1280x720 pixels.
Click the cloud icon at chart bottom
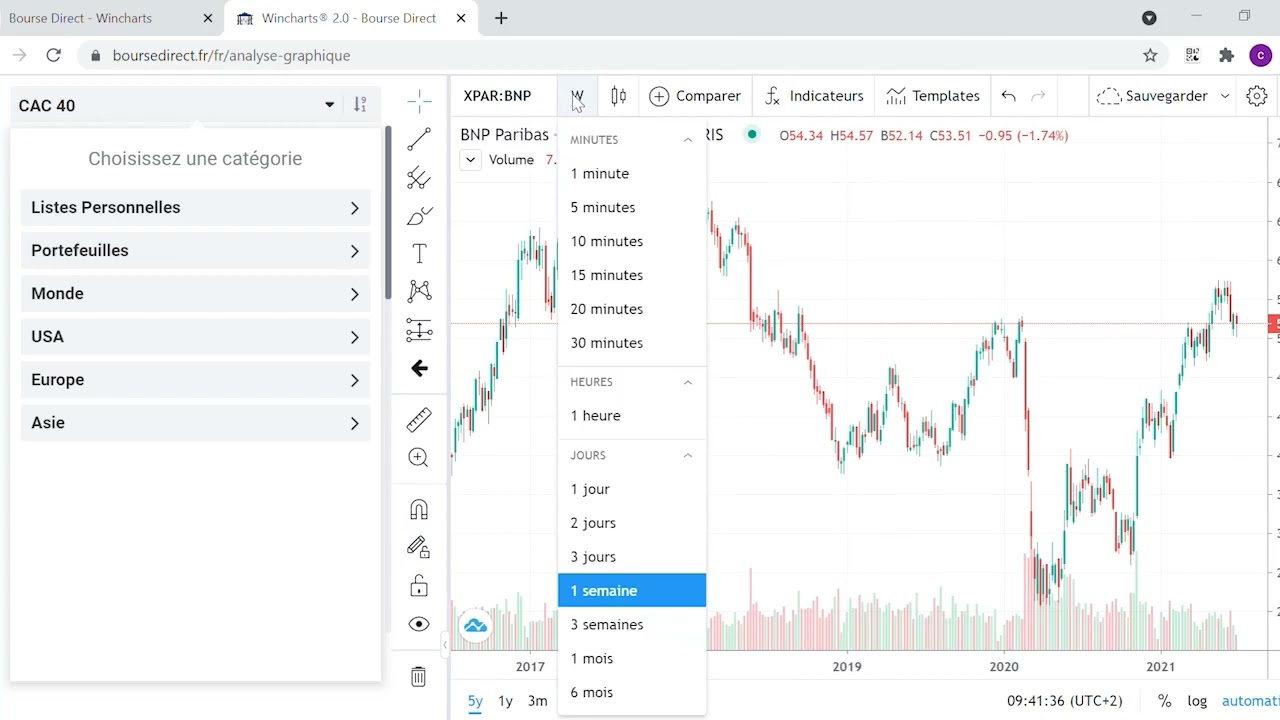click(475, 627)
